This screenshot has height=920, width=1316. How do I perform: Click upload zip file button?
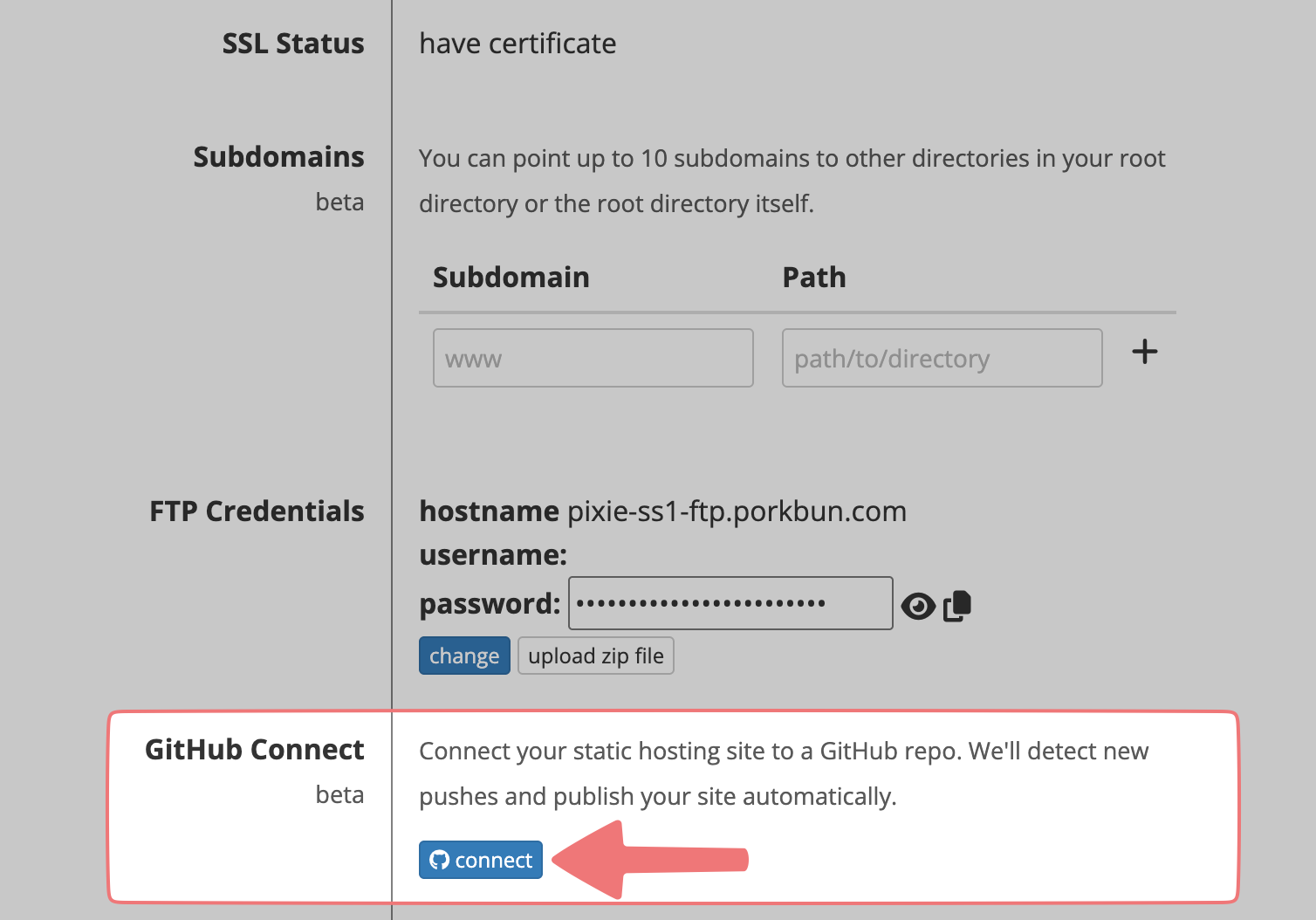pos(596,656)
